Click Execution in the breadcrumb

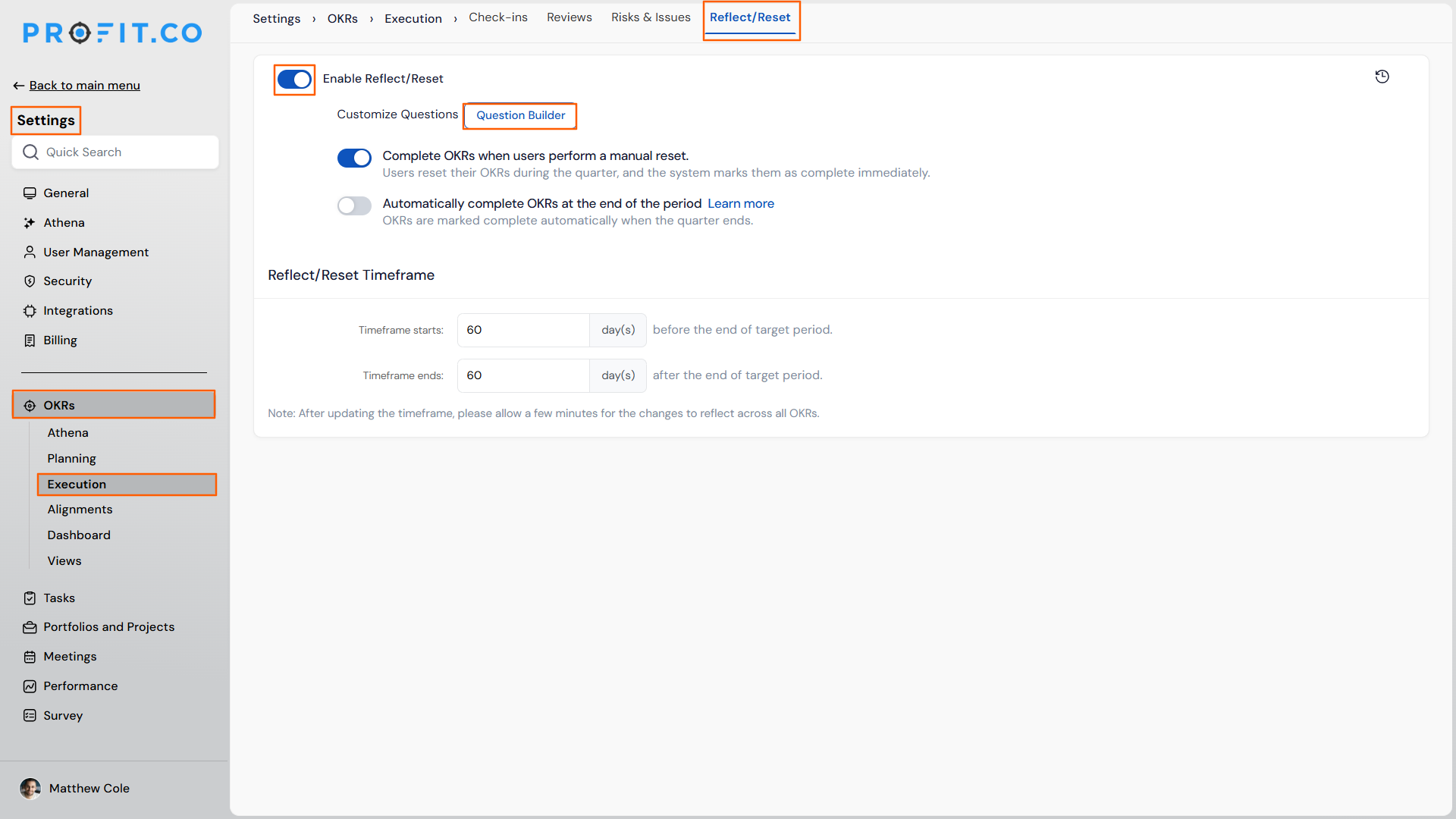click(413, 19)
